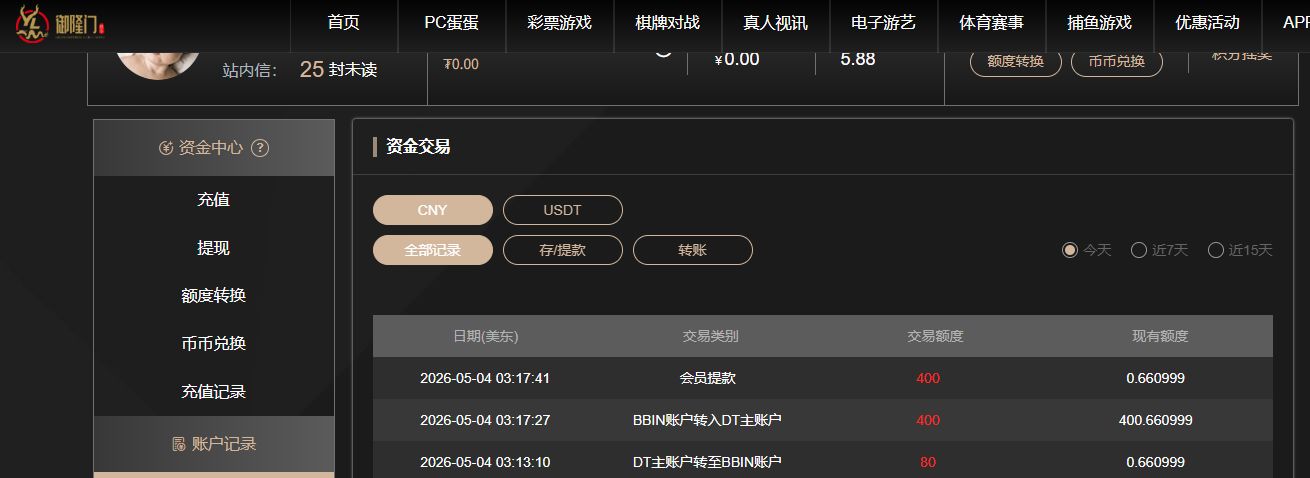This screenshot has width=1310, height=478.
Task: Open the 首页 navigation item
Action: point(343,22)
